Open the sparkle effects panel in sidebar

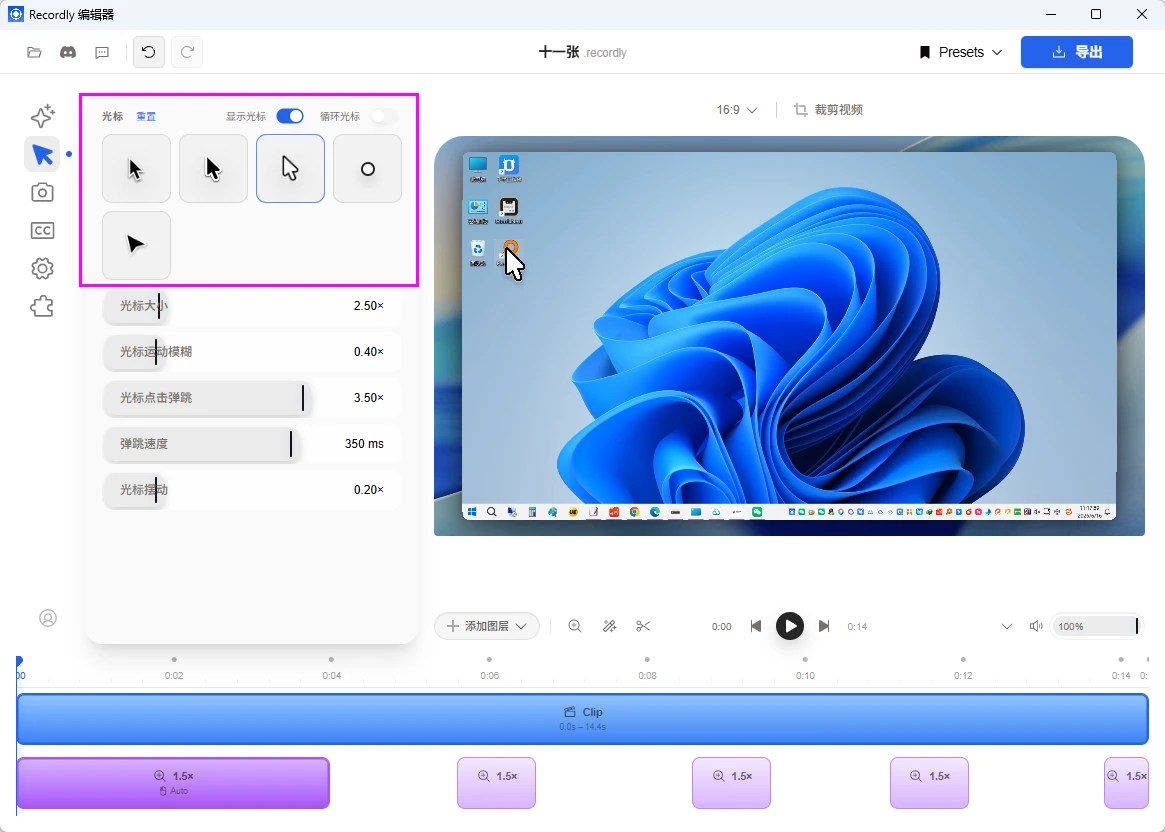(x=42, y=116)
